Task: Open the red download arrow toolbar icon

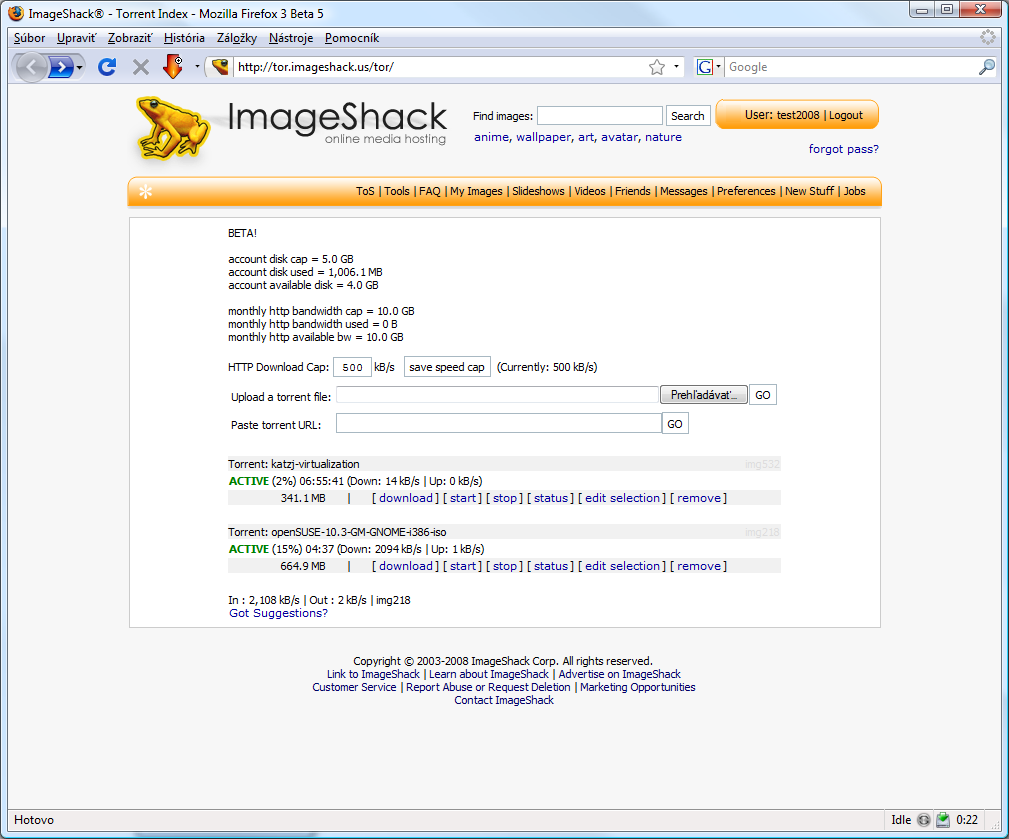Action: [173, 66]
